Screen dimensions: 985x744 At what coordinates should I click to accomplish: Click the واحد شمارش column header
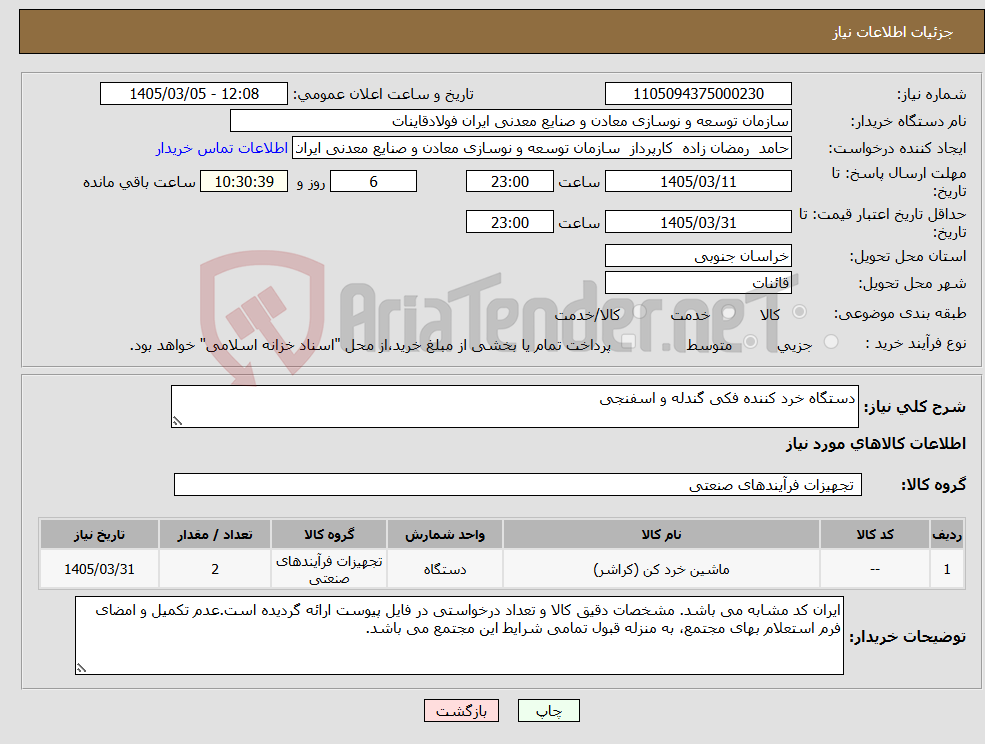tap(445, 534)
